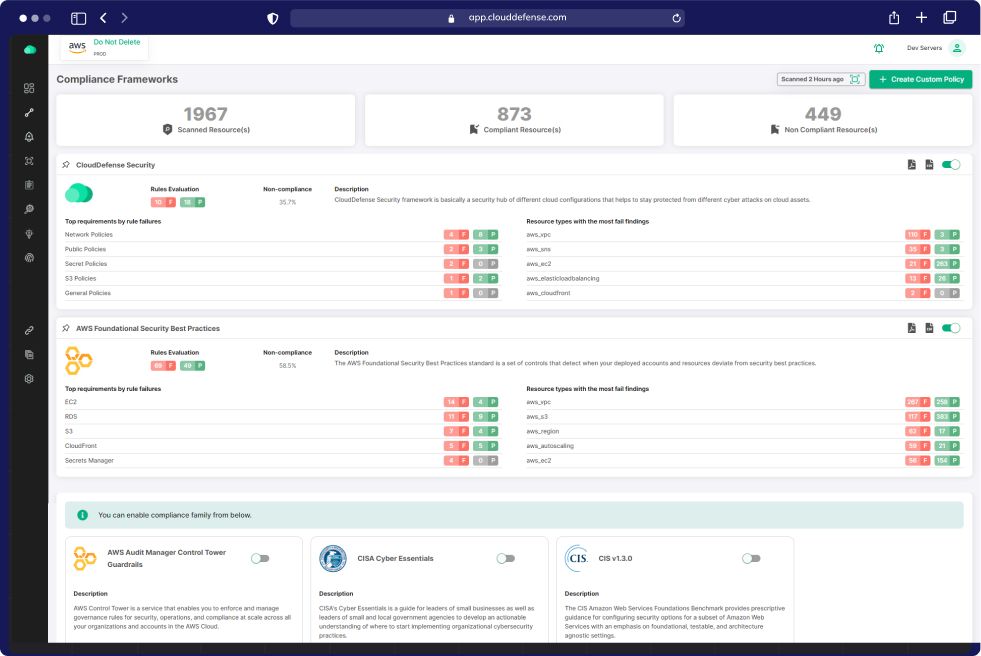
Task: Click the rescan icon next to Scanned 2 Hours ago
Action: coord(855,79)
